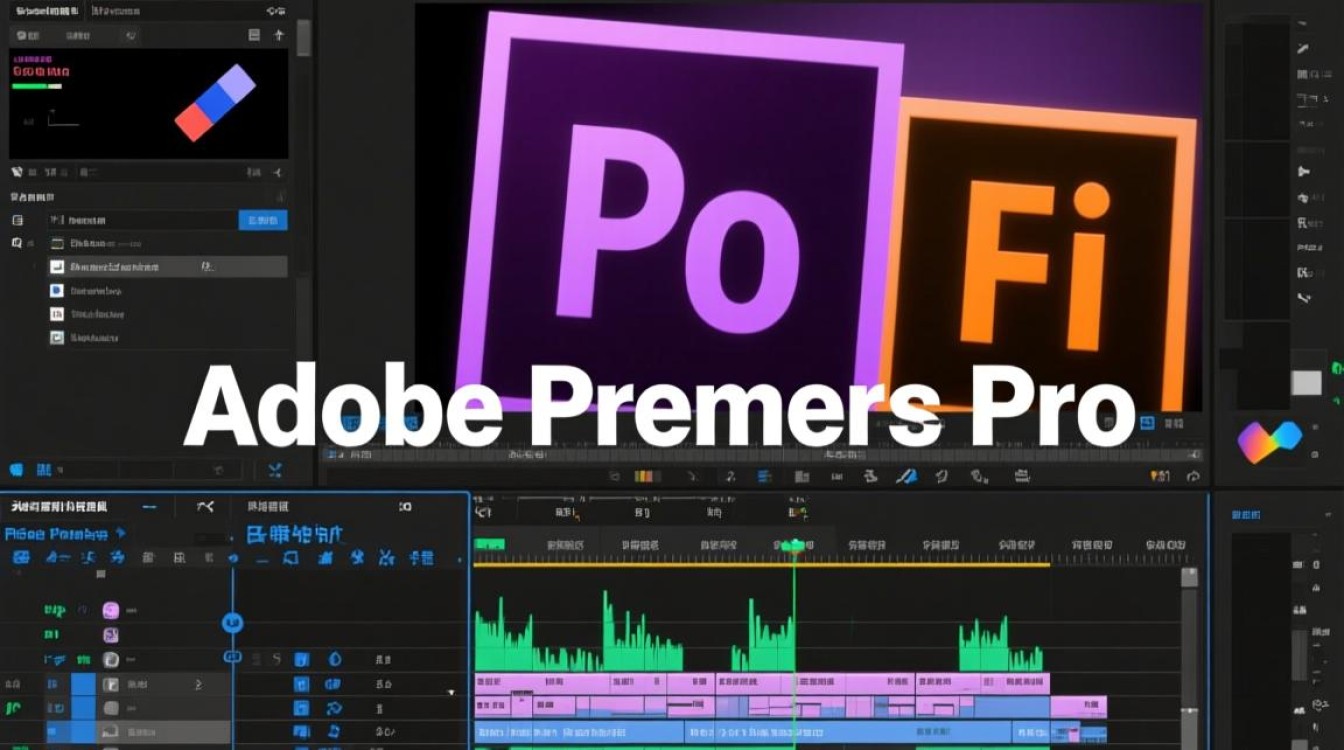Expand the blue arrow beside the blue sequence title
1344x750 pixels.
coord(121,533)
